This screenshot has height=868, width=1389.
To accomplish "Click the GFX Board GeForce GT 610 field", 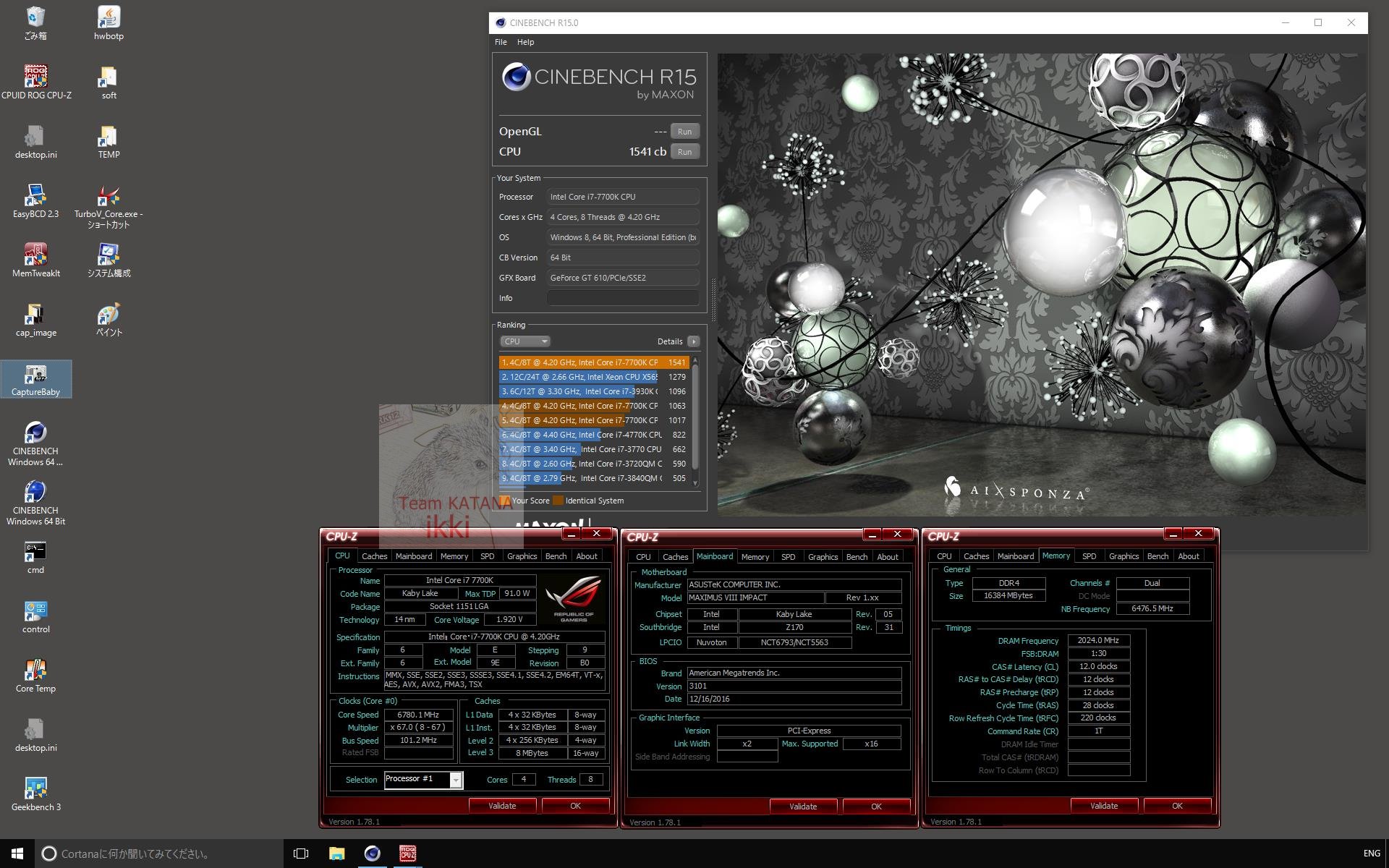I will pyautogui.click(x=623, y=278).
